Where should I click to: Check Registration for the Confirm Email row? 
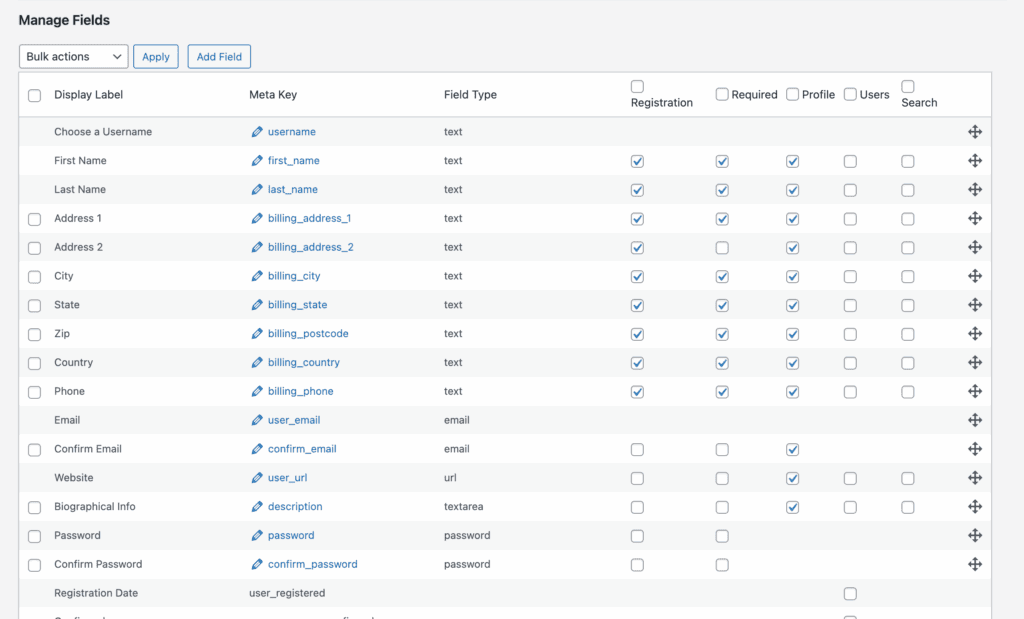click(x=637, y=450)
